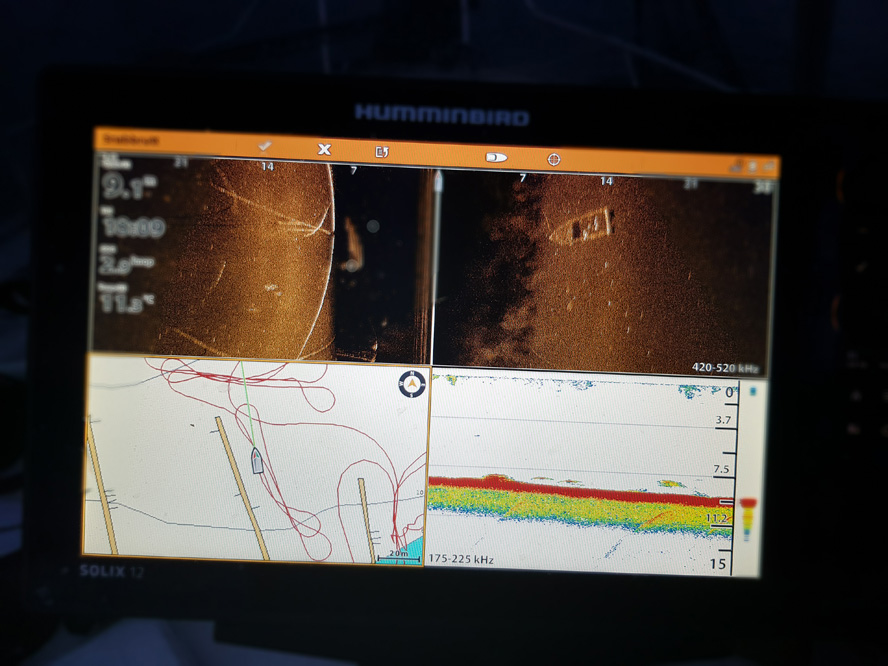Tap the 420-520 kHz frequency label
This screenshot has height=666, width=888.
[725, 368]
